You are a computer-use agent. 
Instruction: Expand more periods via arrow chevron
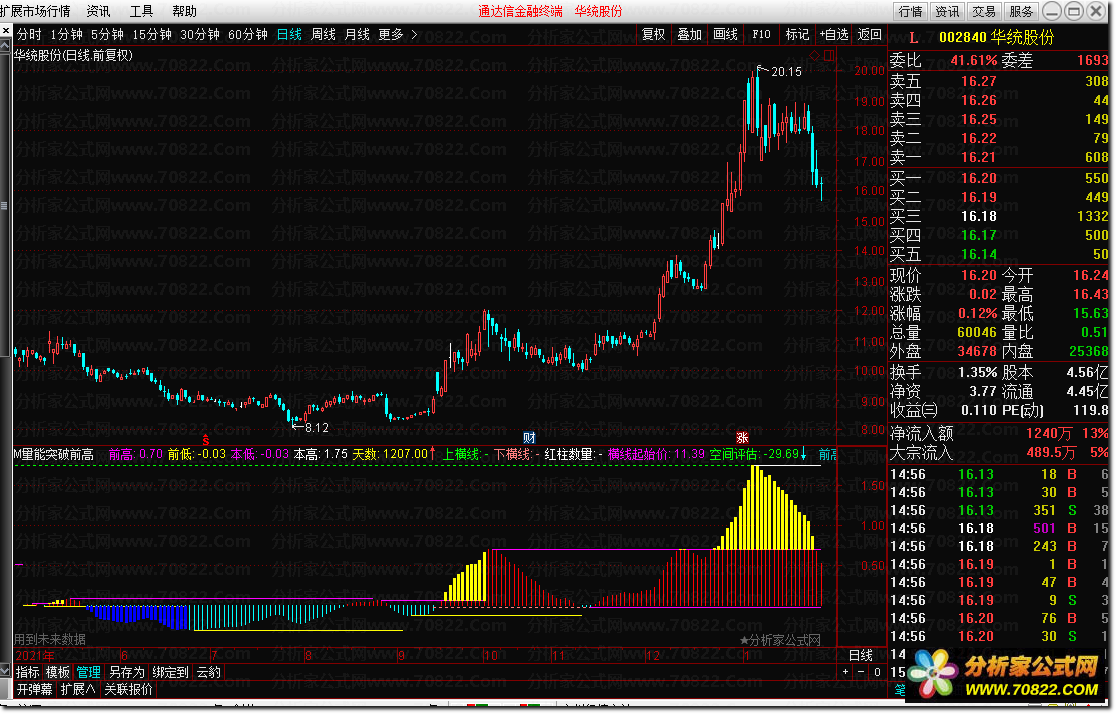pyautogui.click(x=415, y=34)
